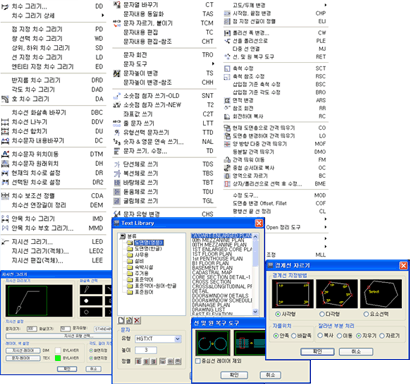Choose the 바깥쪽 cut position option

click(294, 336)
